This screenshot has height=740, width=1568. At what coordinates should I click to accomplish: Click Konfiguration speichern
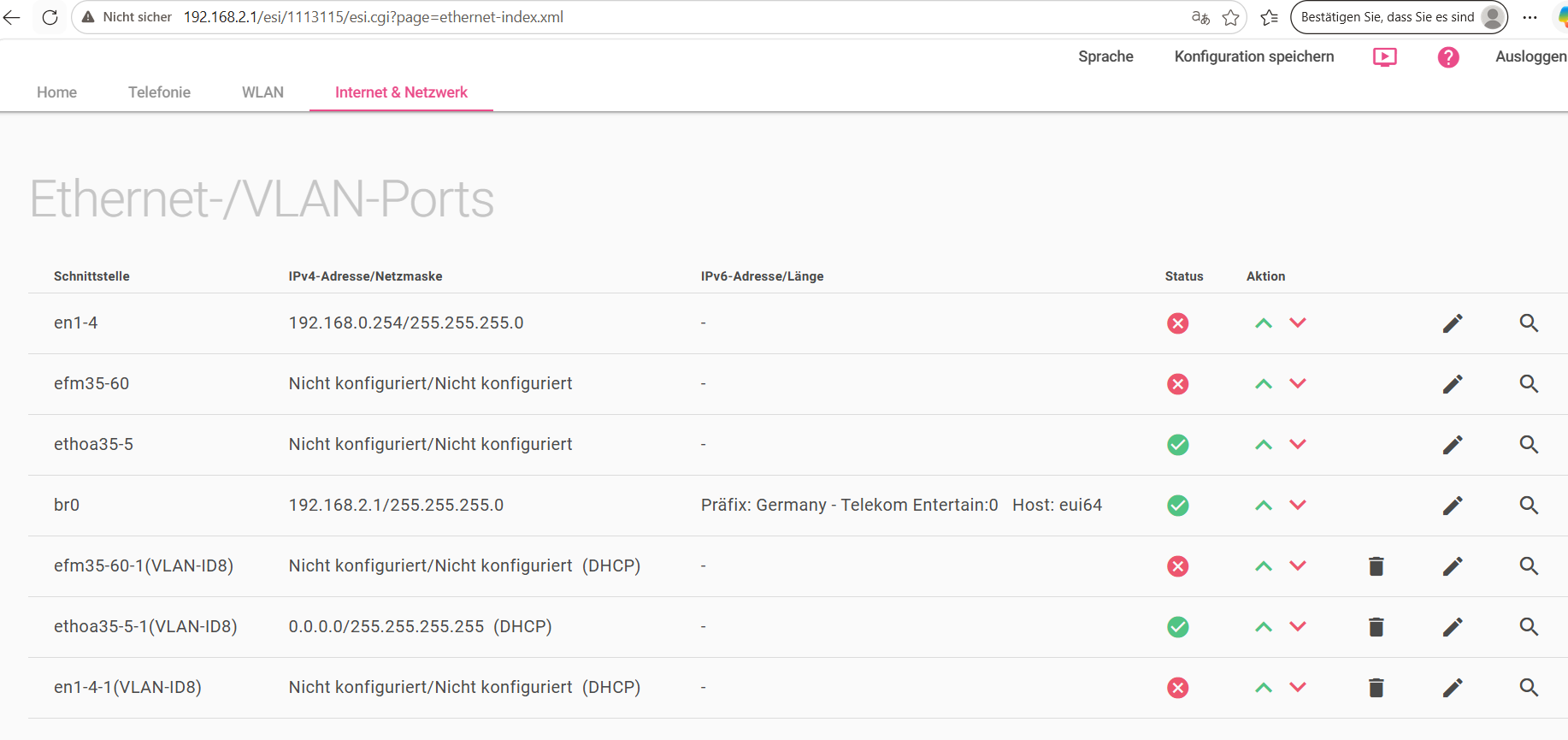click(x=1254, y=56)
